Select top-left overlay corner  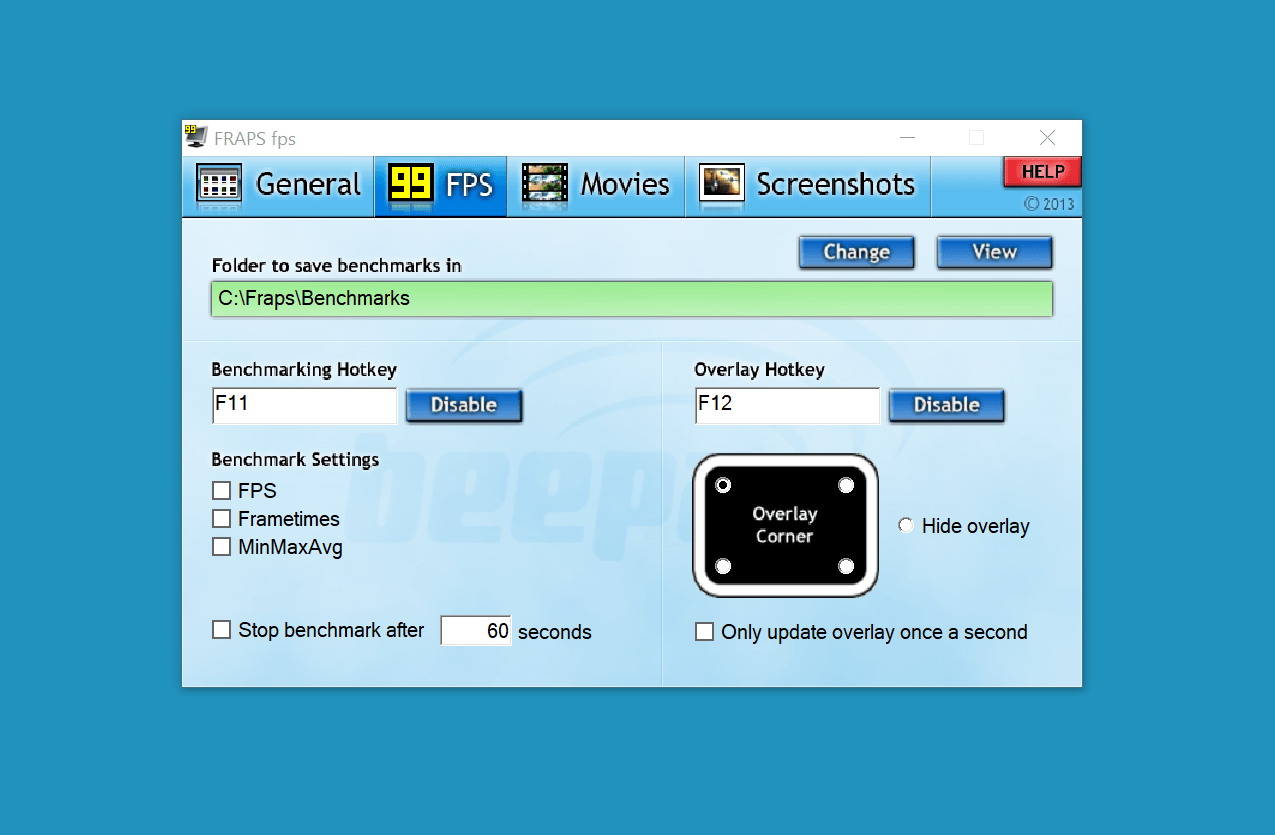(723, 485)
